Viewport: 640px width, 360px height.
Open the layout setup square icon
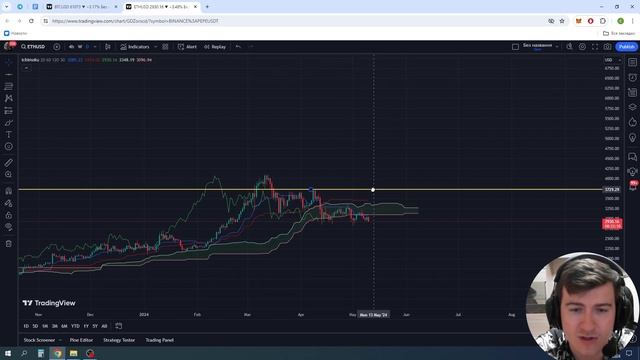pos(516,47)
